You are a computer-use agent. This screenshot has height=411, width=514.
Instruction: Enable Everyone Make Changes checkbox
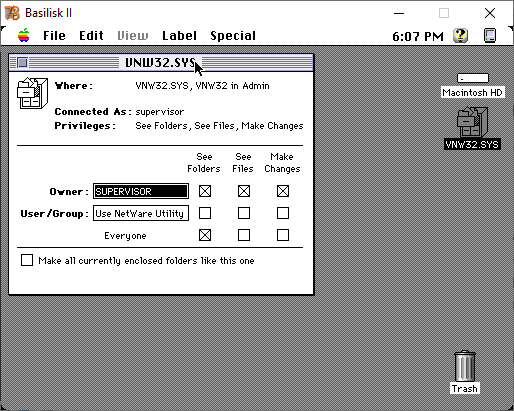(x=283, y=235)
